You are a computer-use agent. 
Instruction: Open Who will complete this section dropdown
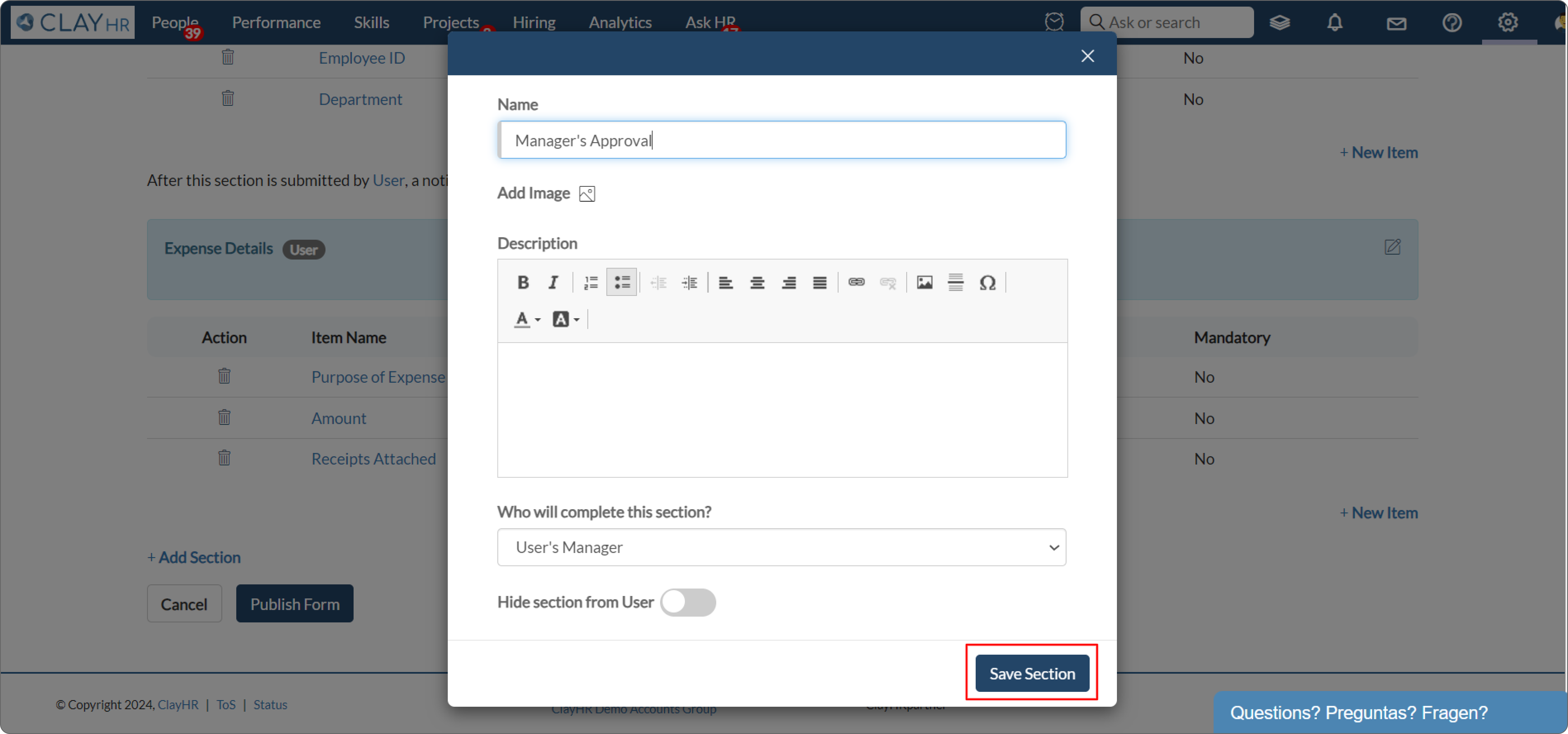(x=781, y=547)
